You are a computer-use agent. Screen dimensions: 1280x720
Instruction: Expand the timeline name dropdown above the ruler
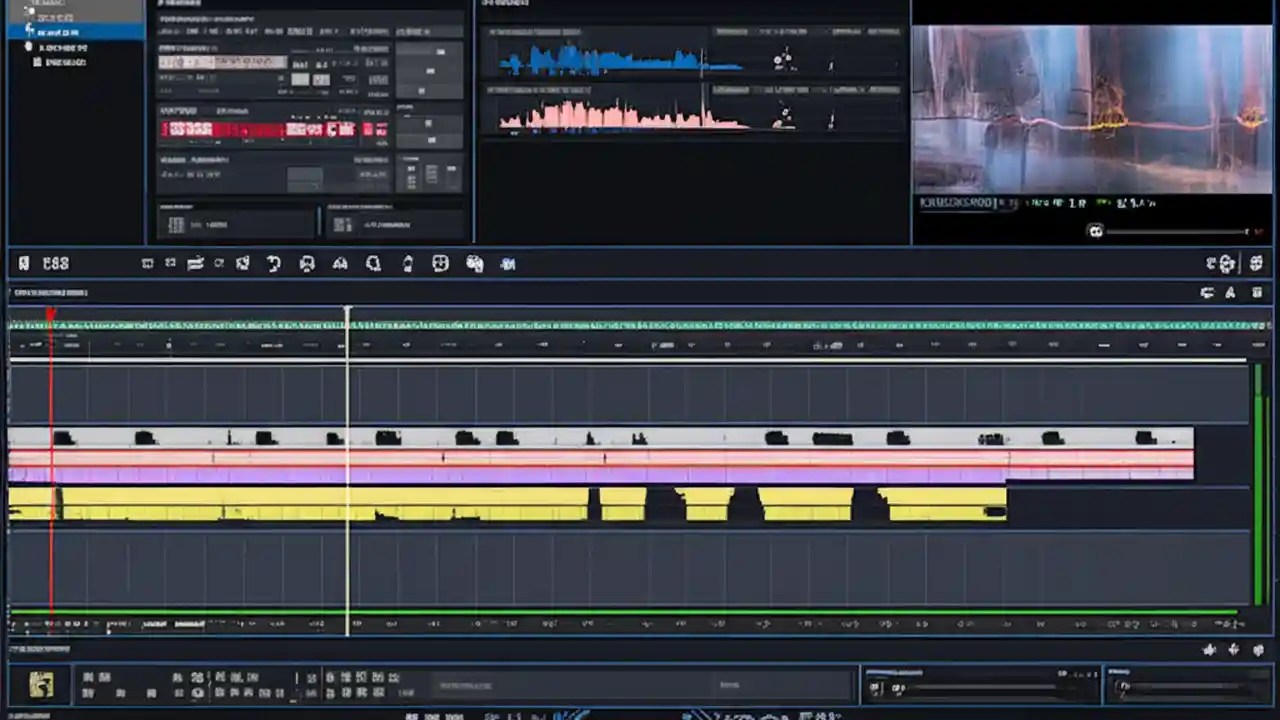(x=50, y=292)
